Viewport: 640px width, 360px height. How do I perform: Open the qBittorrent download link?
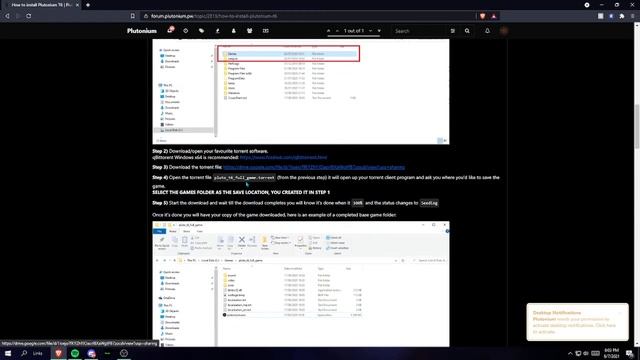pyautogui.click(x=283, y=157)
